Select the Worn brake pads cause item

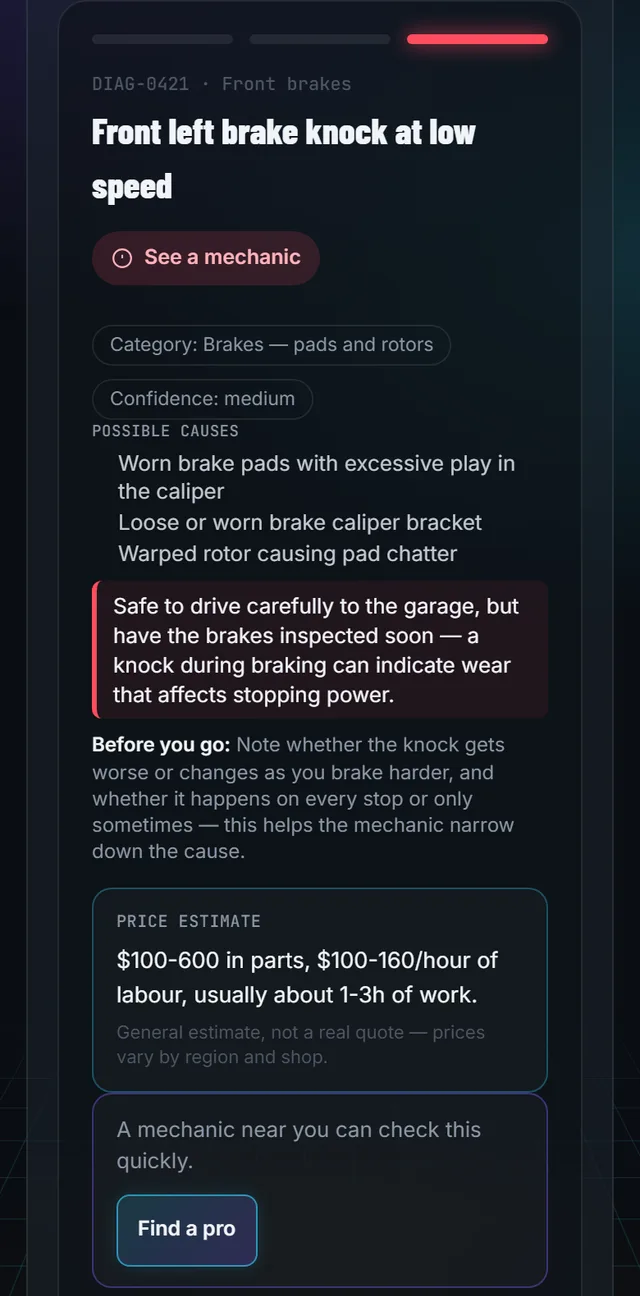point(317,477)
